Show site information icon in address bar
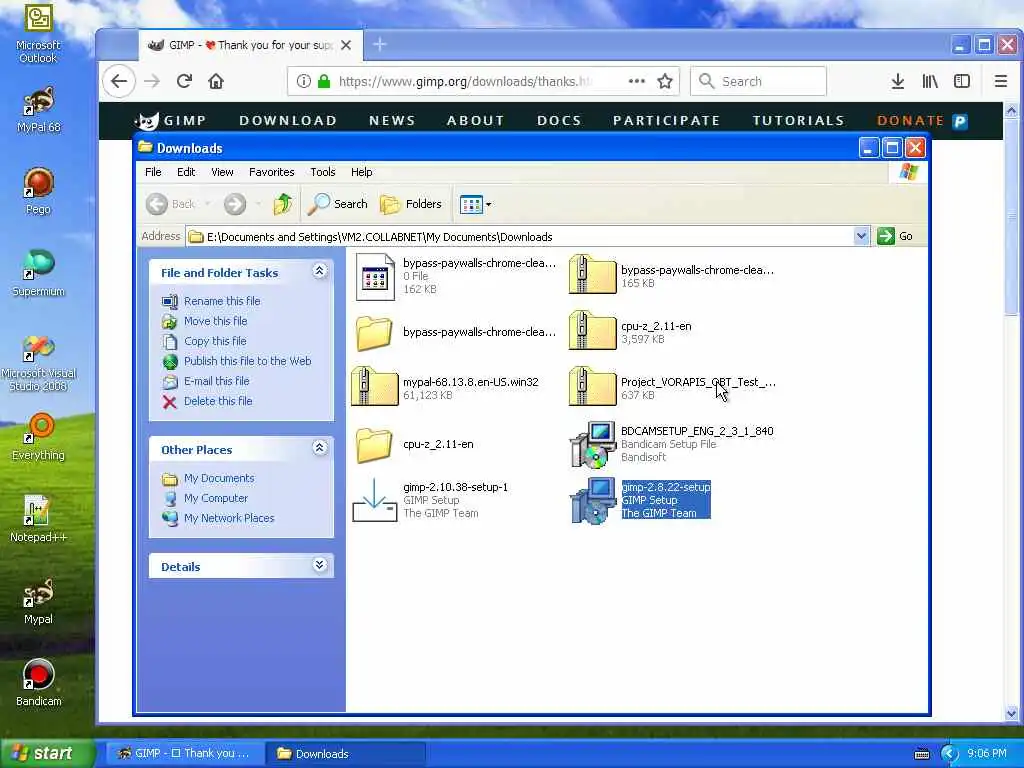 (304, 81)
